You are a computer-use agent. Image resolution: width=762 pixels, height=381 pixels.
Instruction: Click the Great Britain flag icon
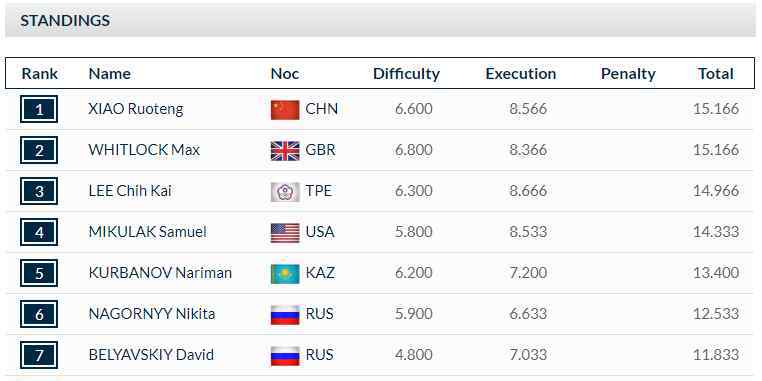click(x=285, y=151)
